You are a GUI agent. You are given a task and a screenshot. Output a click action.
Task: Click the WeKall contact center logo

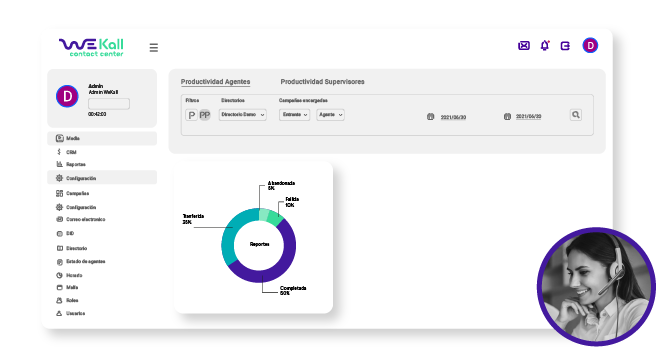(x=91, y=48)
